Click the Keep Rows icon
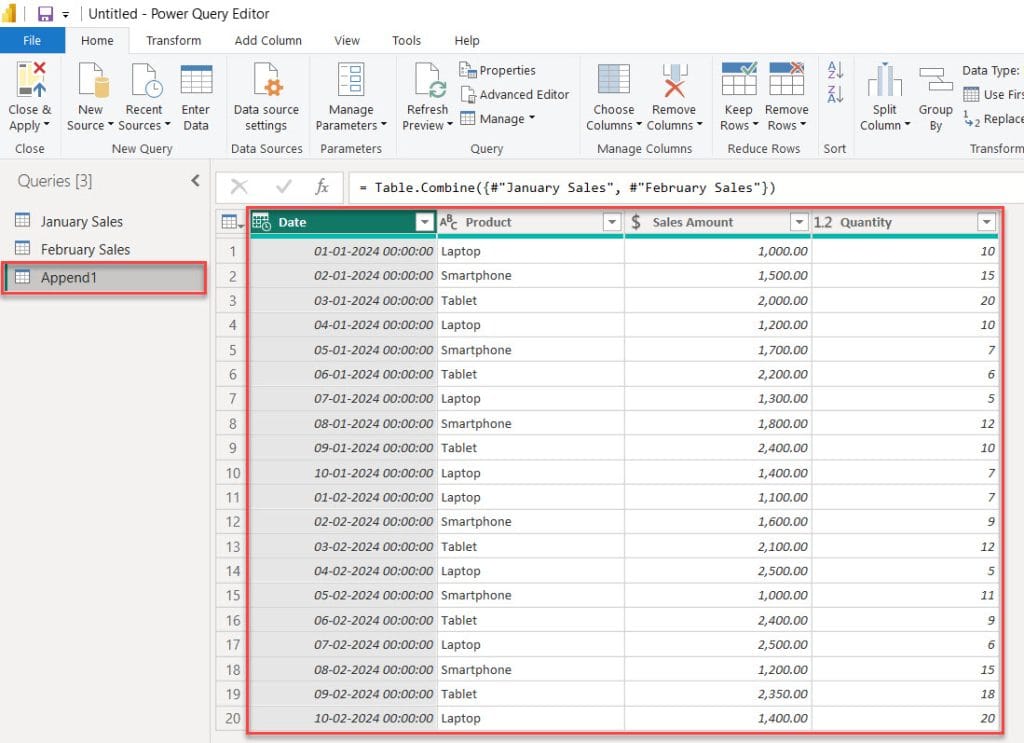This screenshot has height=743, width=1024. click(739, 78)
